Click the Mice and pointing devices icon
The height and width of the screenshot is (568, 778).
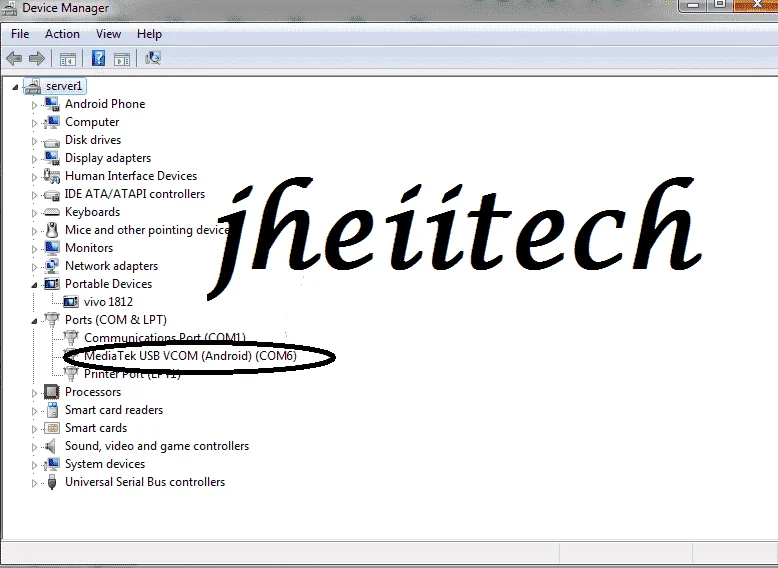pyautogui.click(x=52, y=230)
